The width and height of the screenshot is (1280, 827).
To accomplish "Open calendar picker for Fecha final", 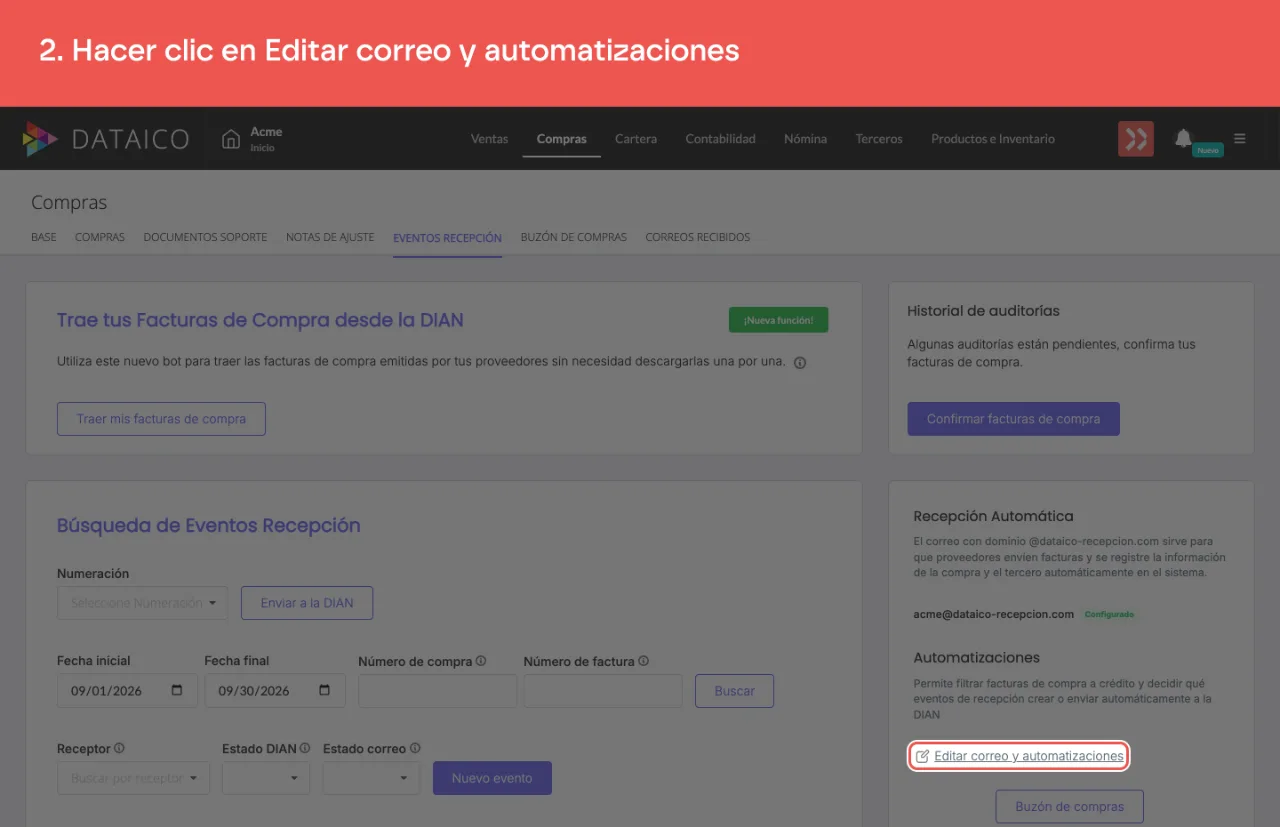I will click(x=324, y=691).
